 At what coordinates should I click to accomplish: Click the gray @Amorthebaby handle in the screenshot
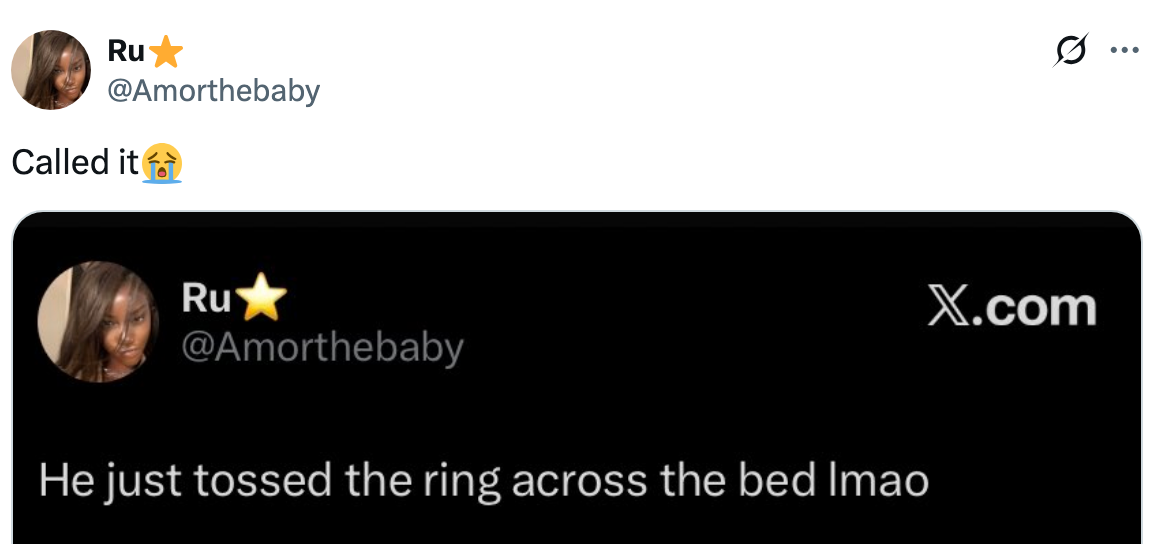[x=322, y=347]
